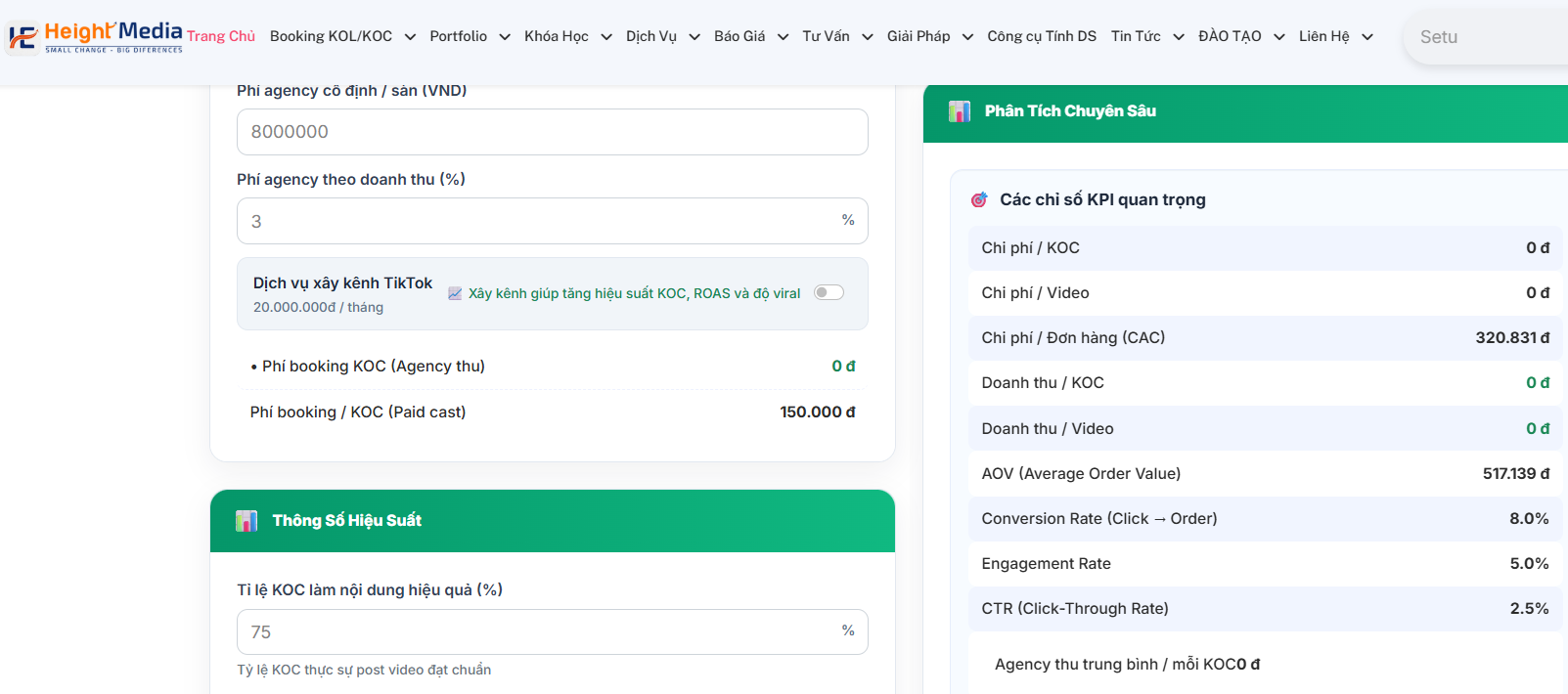Click the Công cụ Tính DS menu item
The width and height of the screenshot is (1568, 694).
1042,35
